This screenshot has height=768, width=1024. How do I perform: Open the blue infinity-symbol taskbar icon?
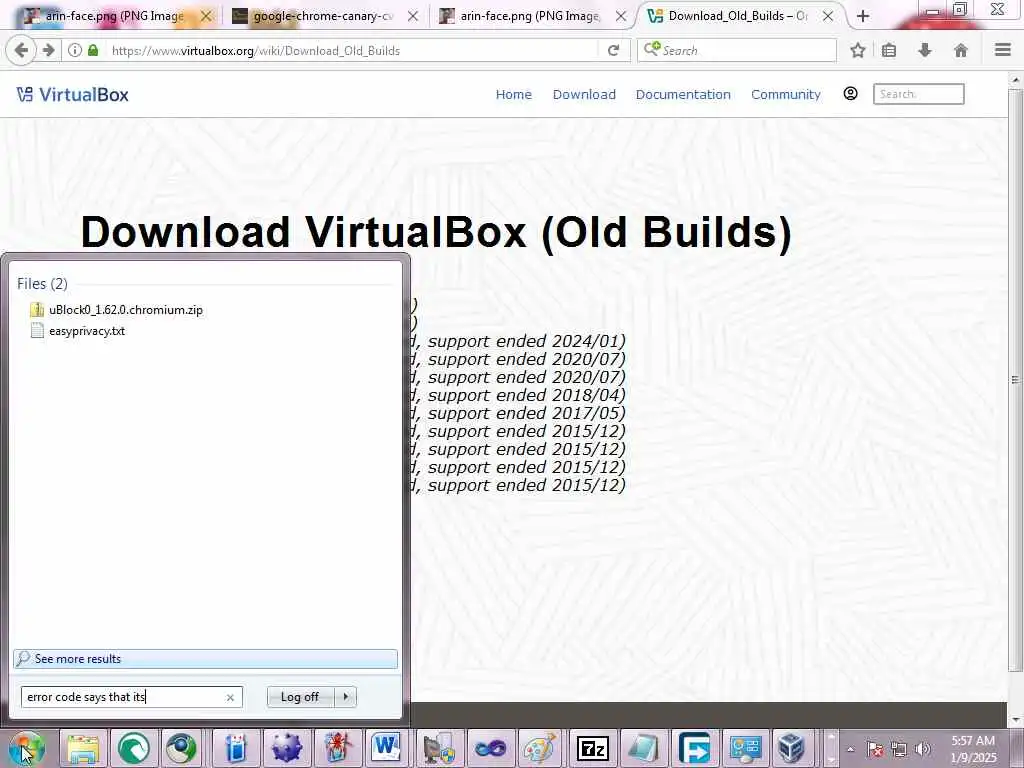[490, 748]
